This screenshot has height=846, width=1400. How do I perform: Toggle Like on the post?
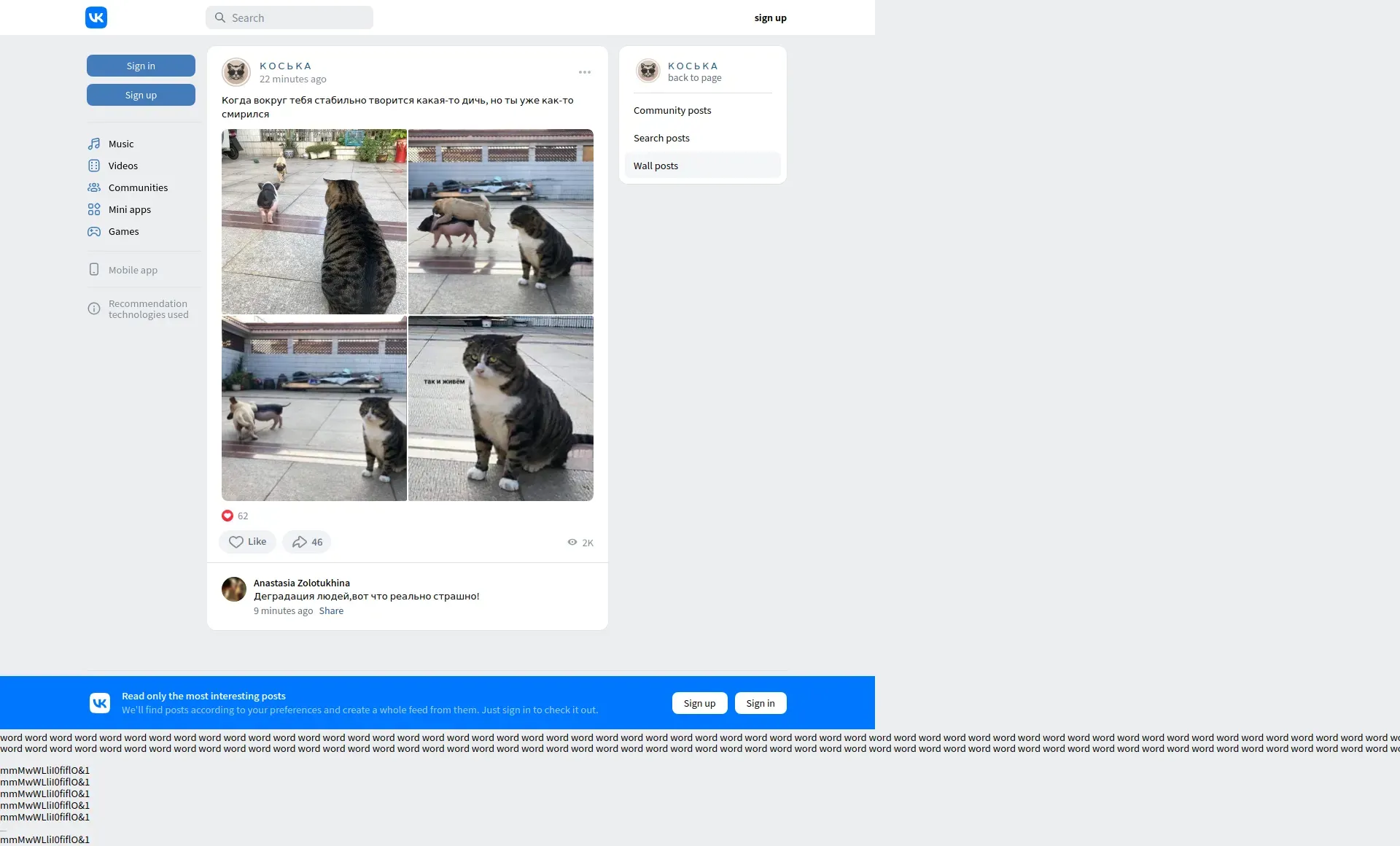pos(247,542)
